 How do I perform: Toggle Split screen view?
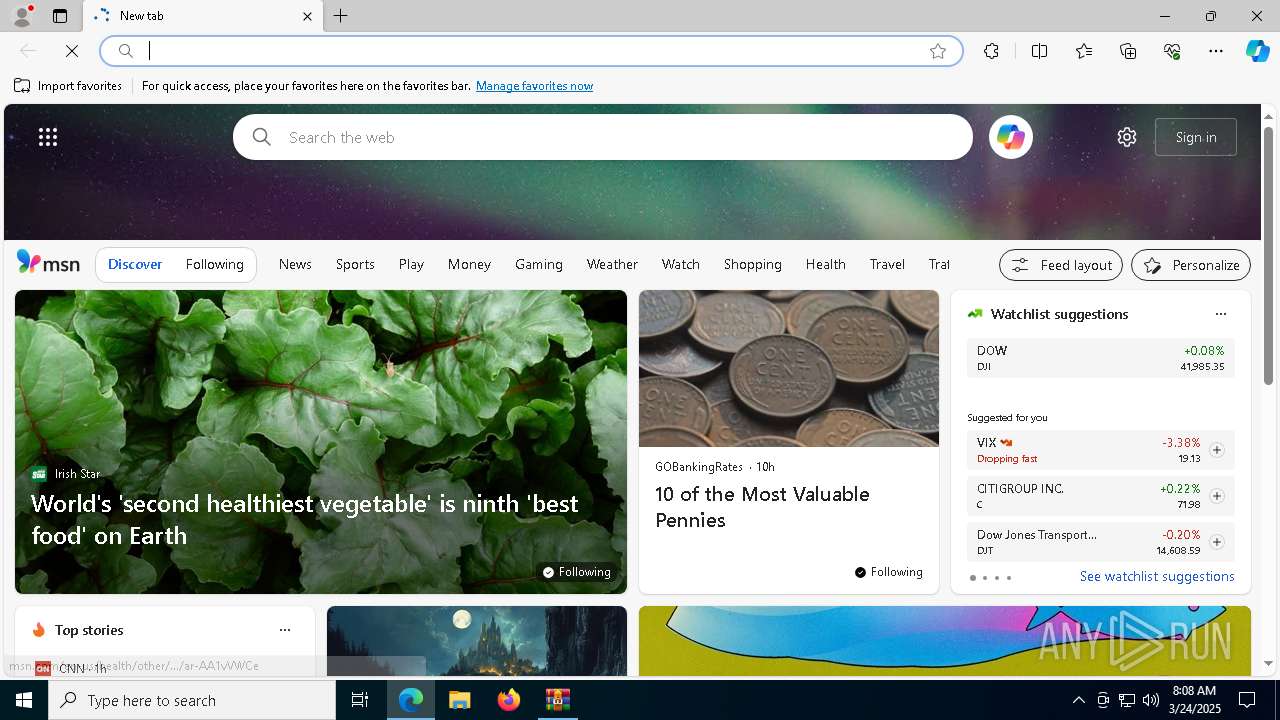point(1039,51)
